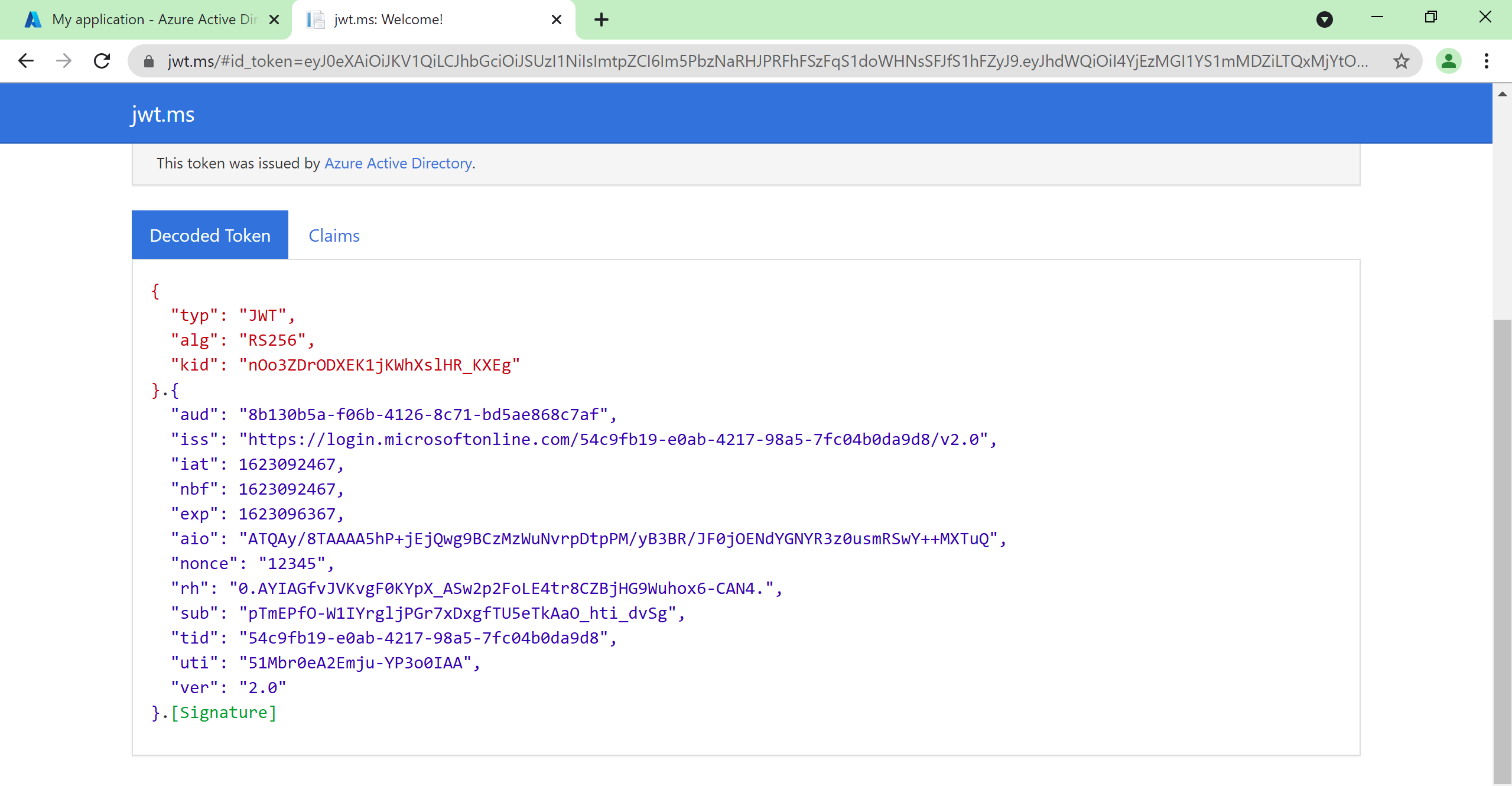The width and height of the screenshot is (1512, 786).
Task: Close the My application Azure tab
Action: (x=274, y=20)
